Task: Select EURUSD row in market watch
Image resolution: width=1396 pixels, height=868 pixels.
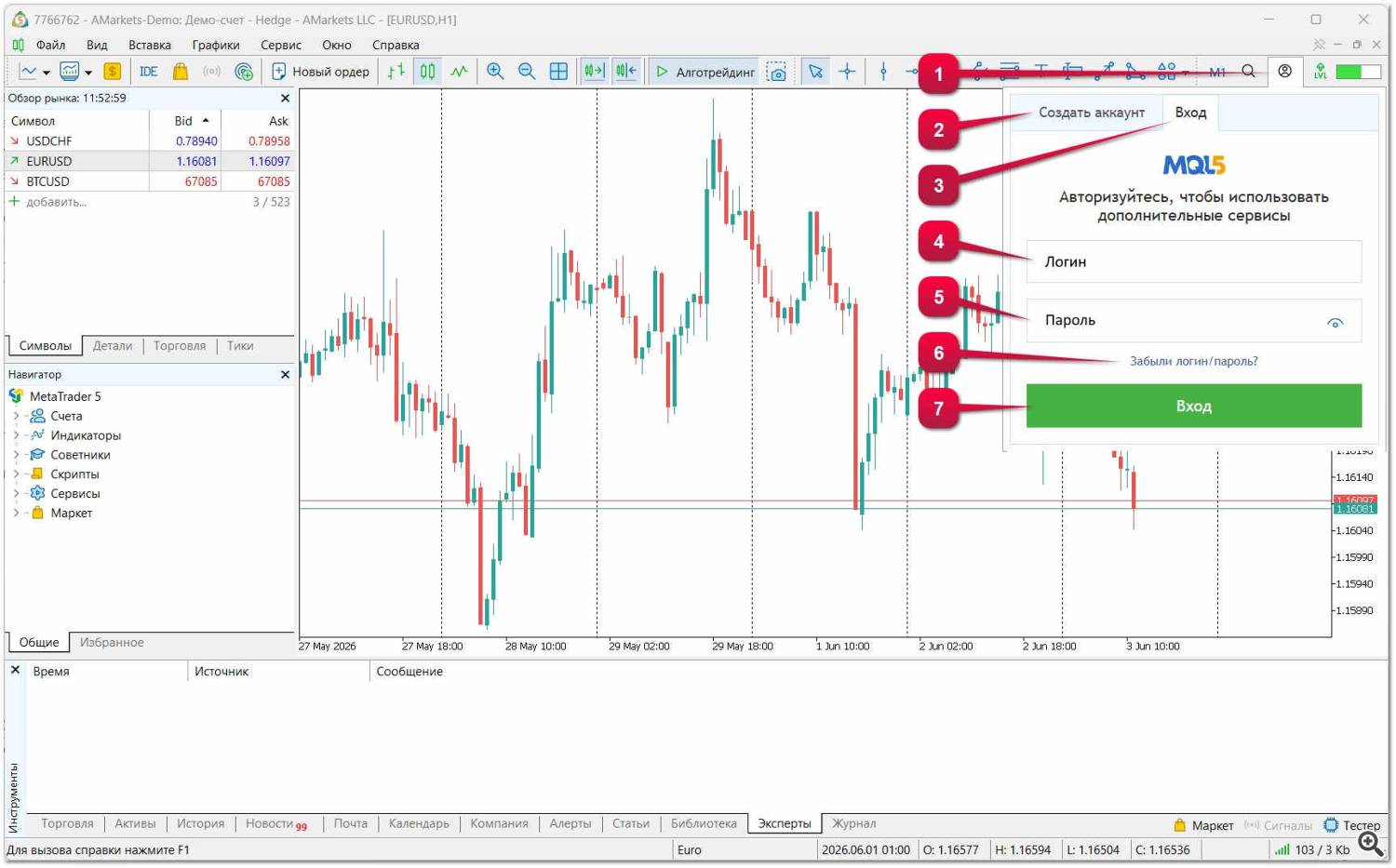Action: pyautogui.click(x=149, y=161)
